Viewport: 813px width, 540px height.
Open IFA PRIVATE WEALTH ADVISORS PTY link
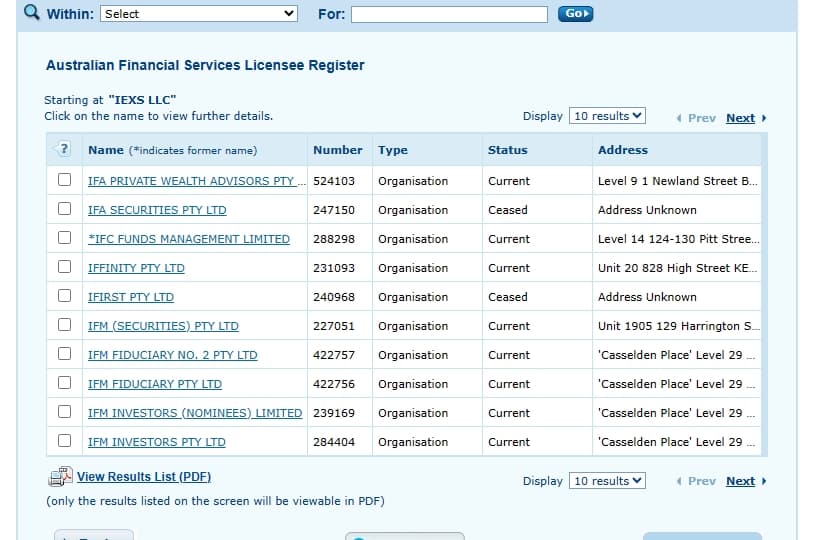197,181
